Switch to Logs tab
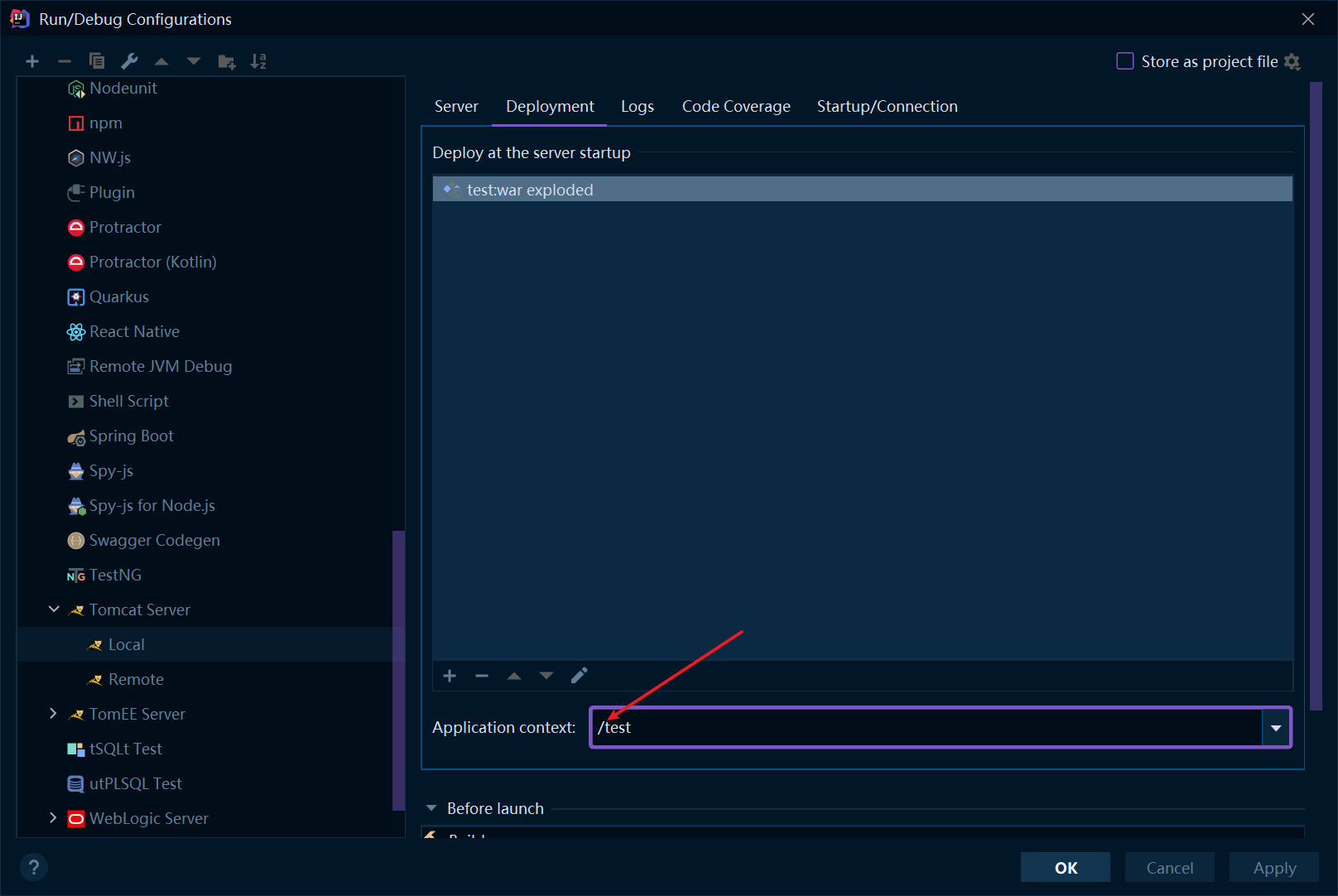Screen dimensions: 1338x896 (x=638, y=106)
